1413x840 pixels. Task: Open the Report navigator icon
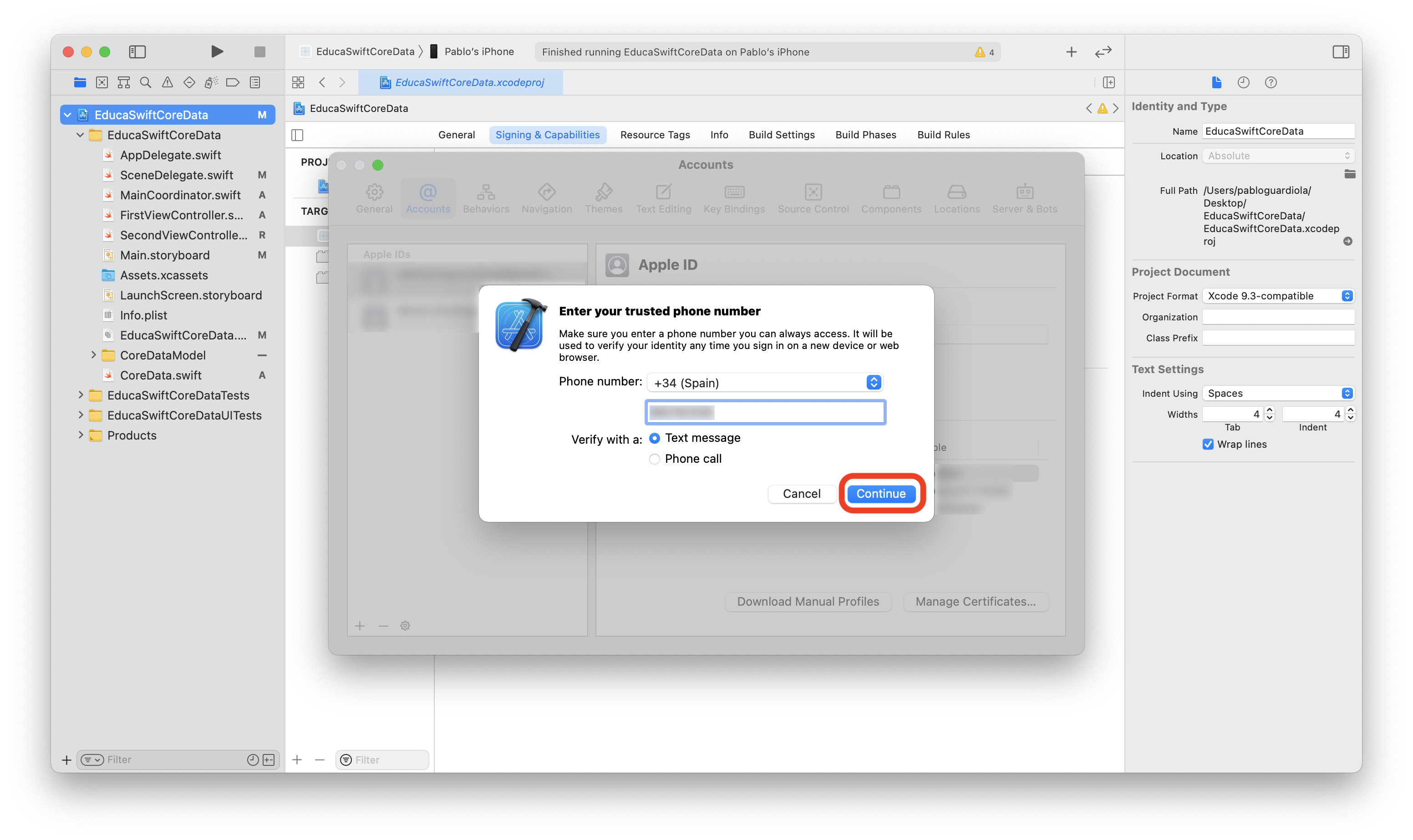tap(255, 83)
